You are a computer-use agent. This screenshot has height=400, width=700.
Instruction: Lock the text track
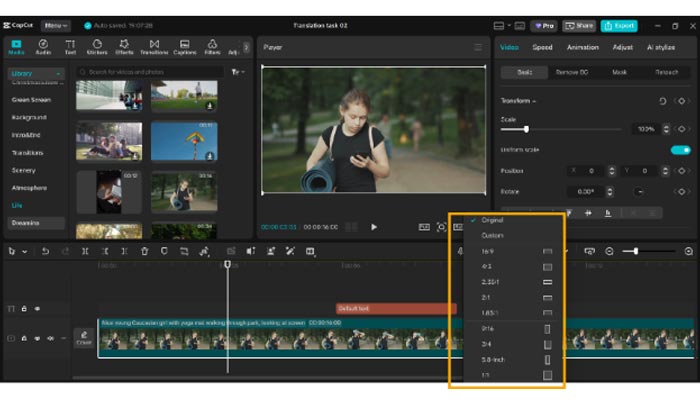pos(25,309)
